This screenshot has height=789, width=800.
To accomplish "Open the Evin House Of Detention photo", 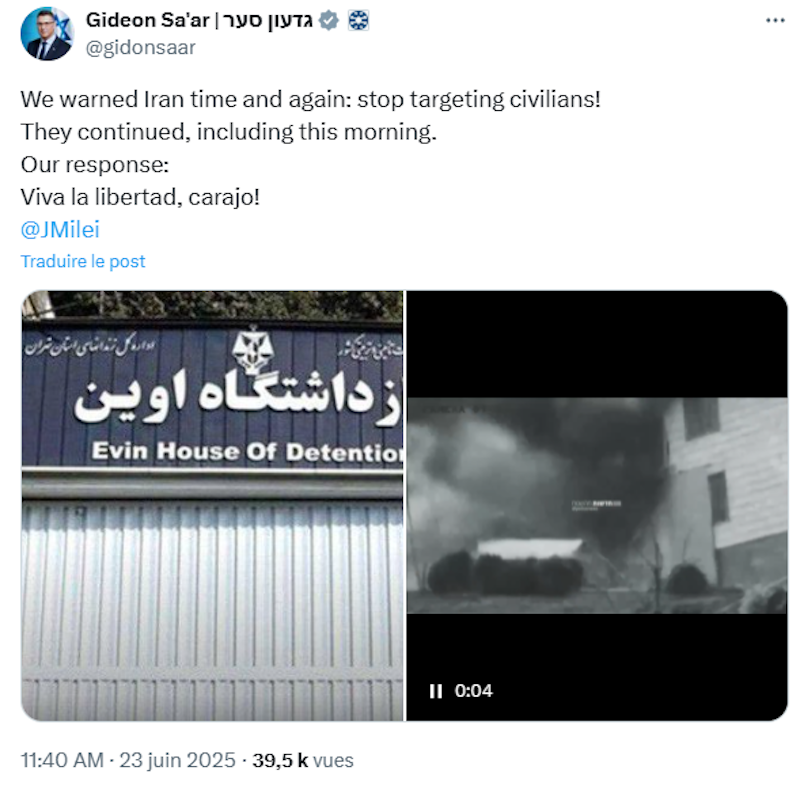I will click(212, 505).
